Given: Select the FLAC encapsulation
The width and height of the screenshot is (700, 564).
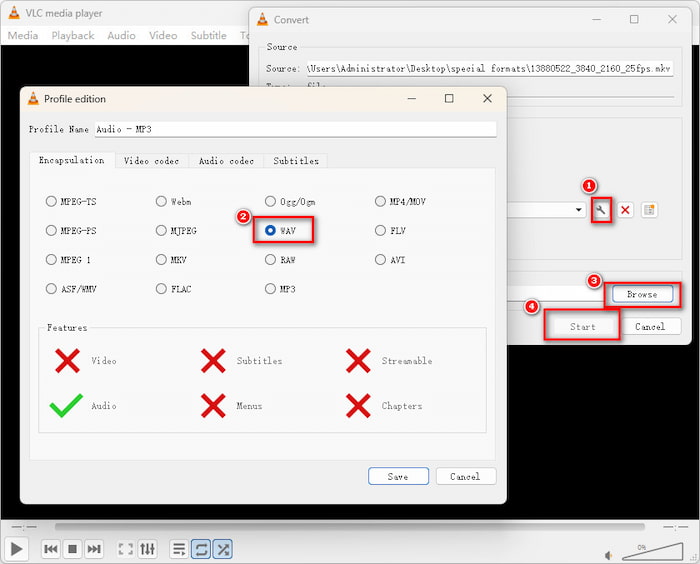Looking at the screenshot, I should (174, 289).
